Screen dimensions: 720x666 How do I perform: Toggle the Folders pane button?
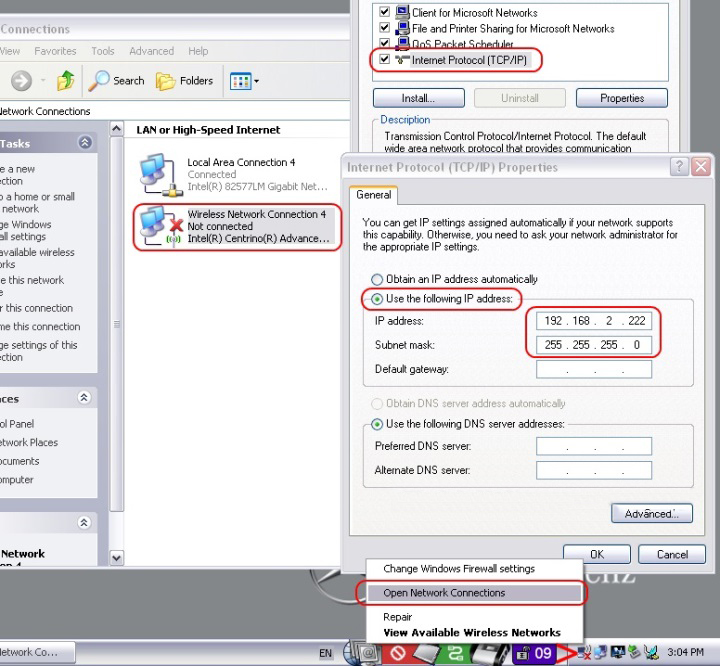pyautogui.click(x=184, y=81)
